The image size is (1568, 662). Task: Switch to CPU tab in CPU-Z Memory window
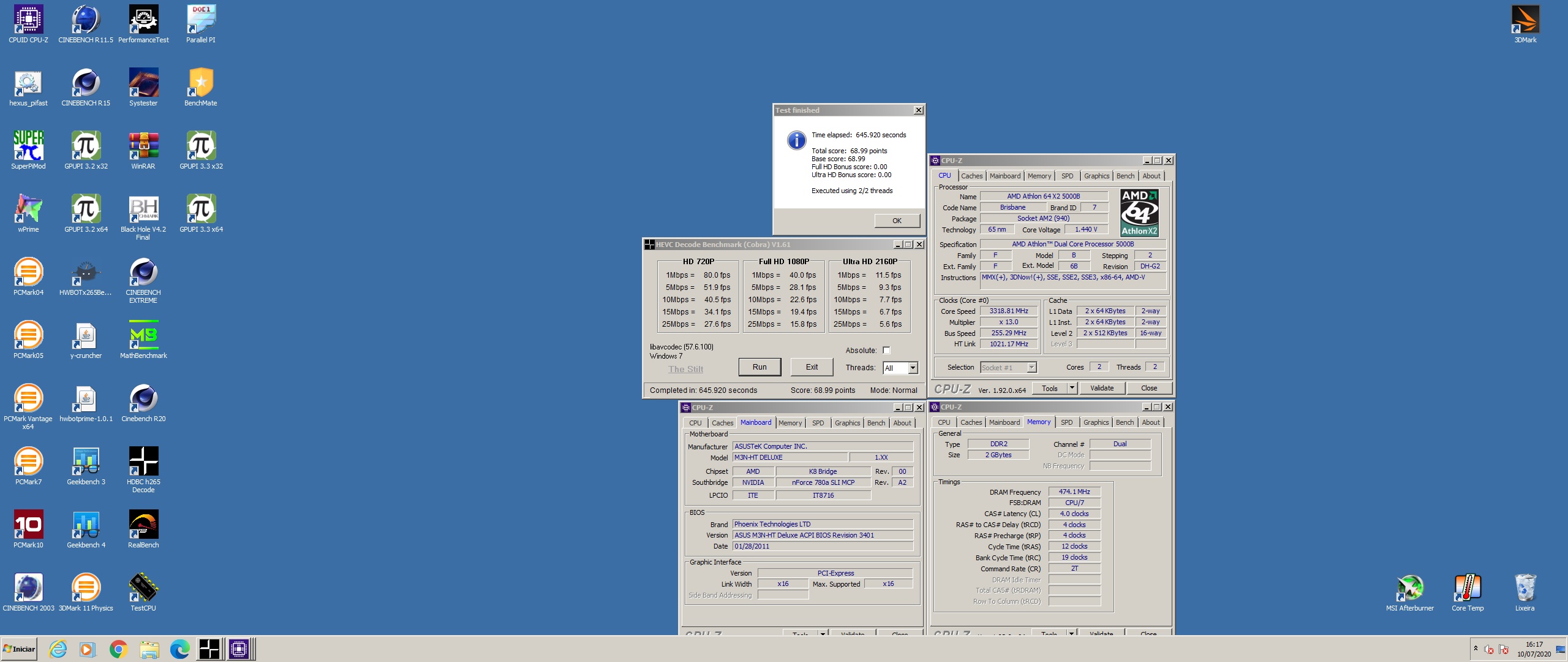click(944, 422)
